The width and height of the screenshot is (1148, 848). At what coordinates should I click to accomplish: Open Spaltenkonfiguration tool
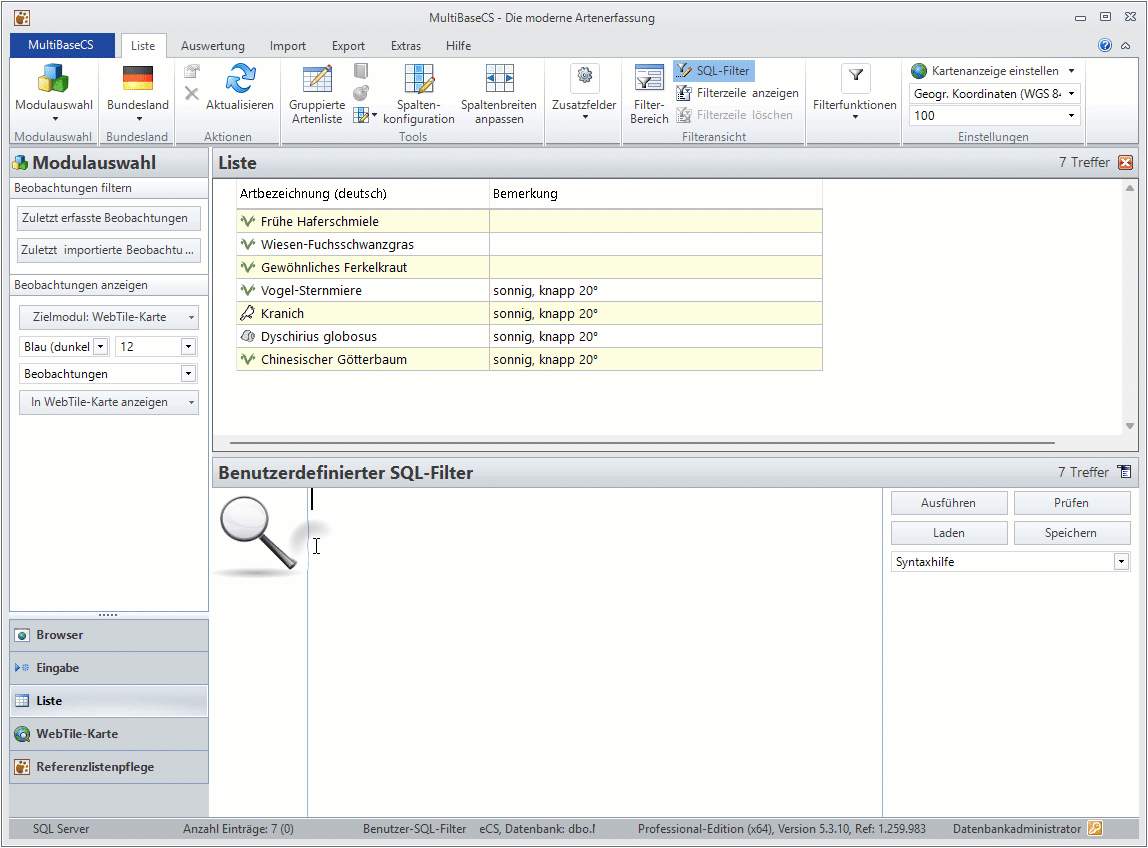pyautogui.click(x=418, y=79)
